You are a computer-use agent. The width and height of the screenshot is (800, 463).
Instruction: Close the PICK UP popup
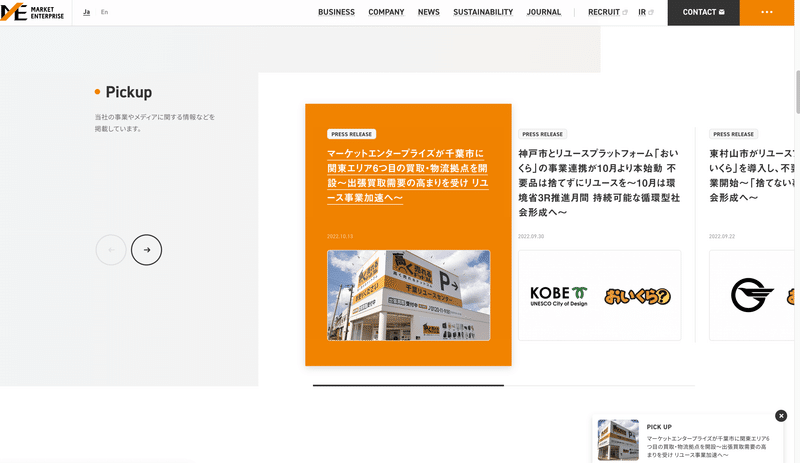(781, 416)
